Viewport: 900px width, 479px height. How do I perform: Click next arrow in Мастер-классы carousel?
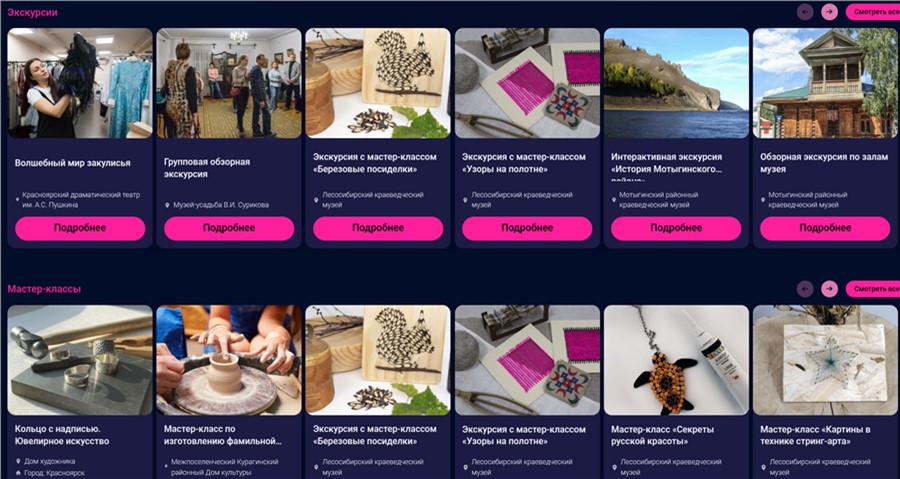click(x=829, y=289)
